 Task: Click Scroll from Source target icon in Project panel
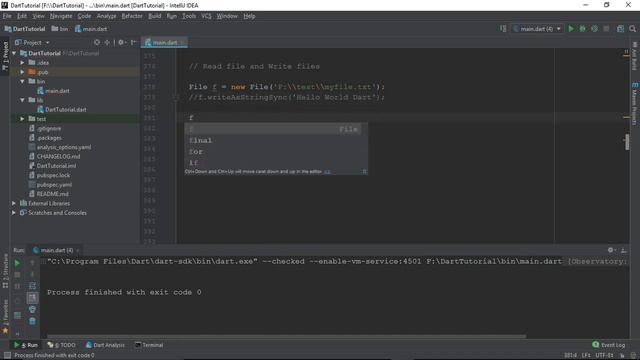[x=97, y=42]
